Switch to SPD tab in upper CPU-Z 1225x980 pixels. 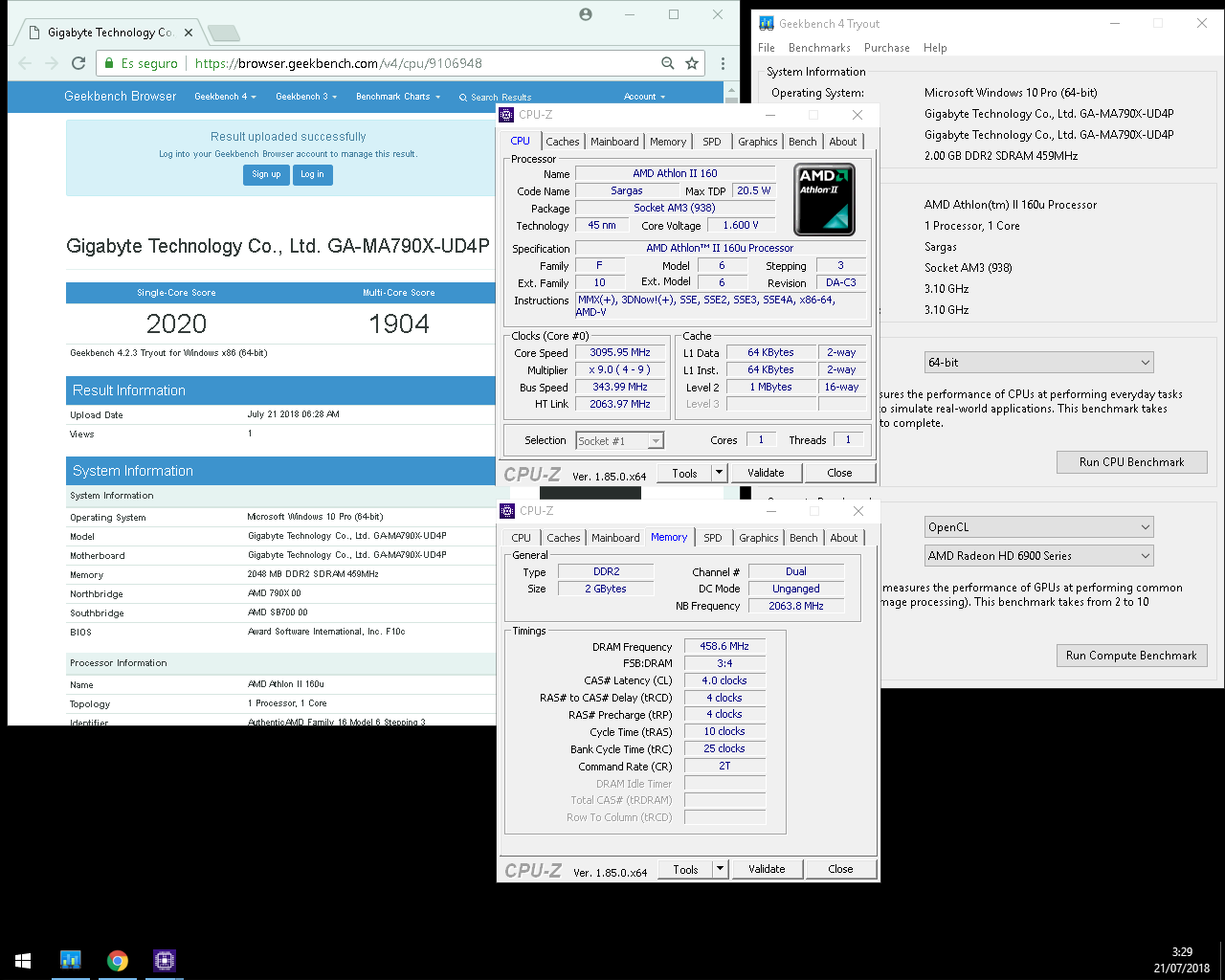(x=712, y=142)
